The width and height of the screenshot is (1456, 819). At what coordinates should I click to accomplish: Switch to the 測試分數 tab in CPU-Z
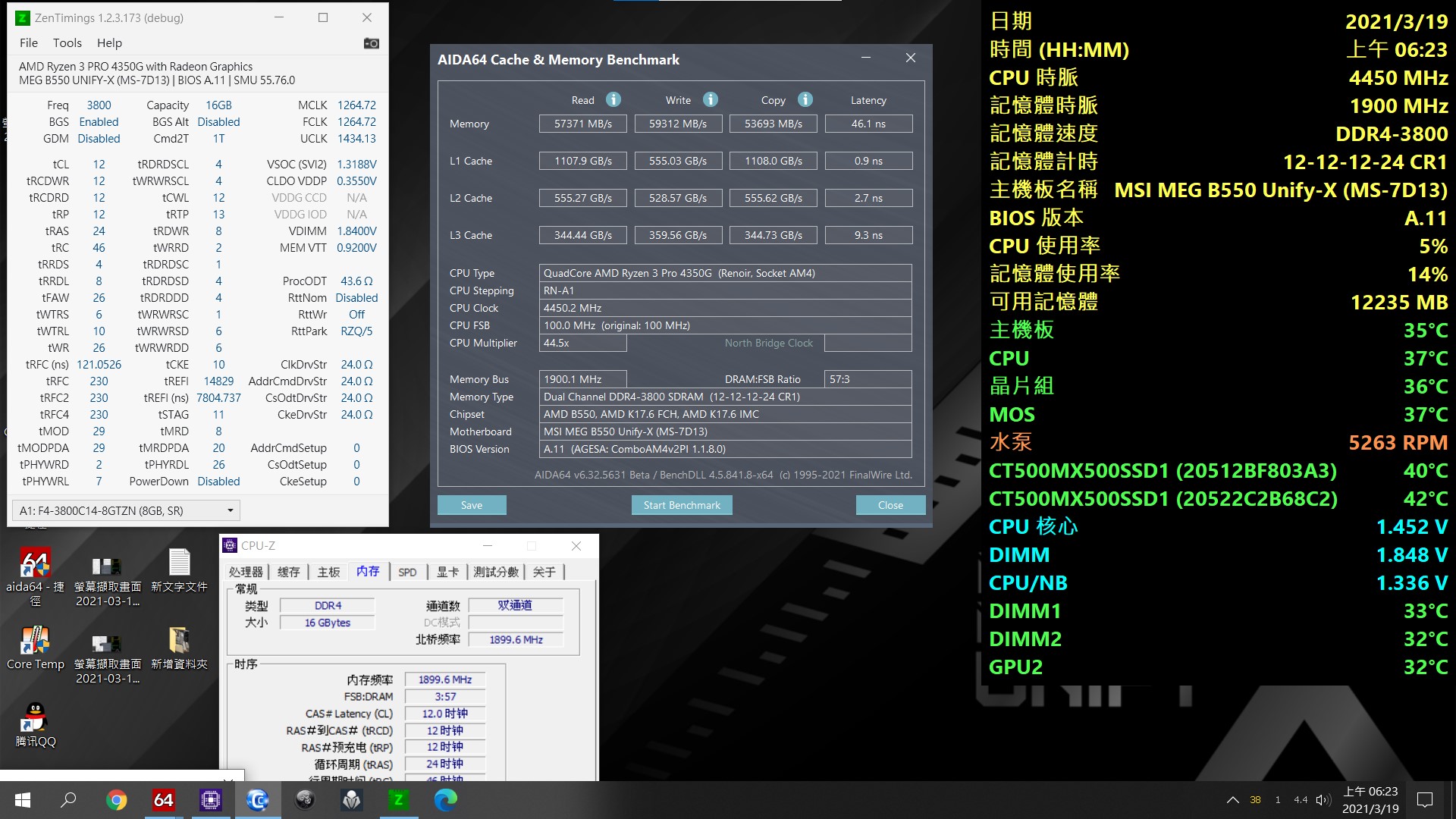(496, 572)
